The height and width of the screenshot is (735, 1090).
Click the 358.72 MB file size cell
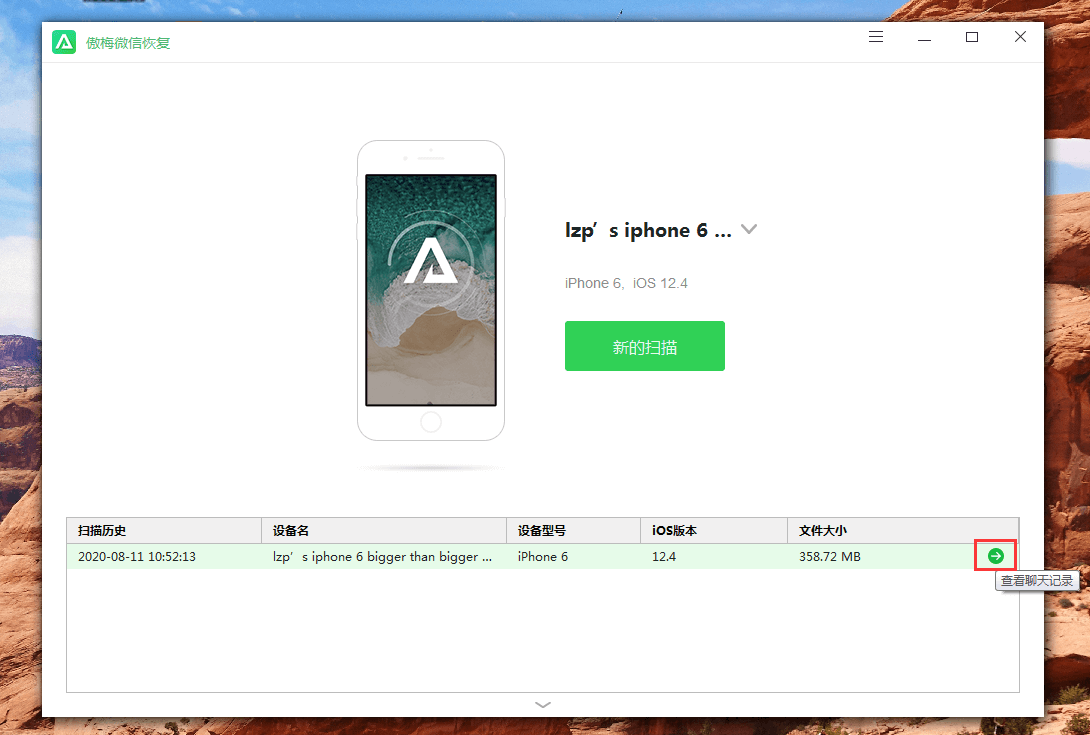pyautogui.click(x=829, y=557)
